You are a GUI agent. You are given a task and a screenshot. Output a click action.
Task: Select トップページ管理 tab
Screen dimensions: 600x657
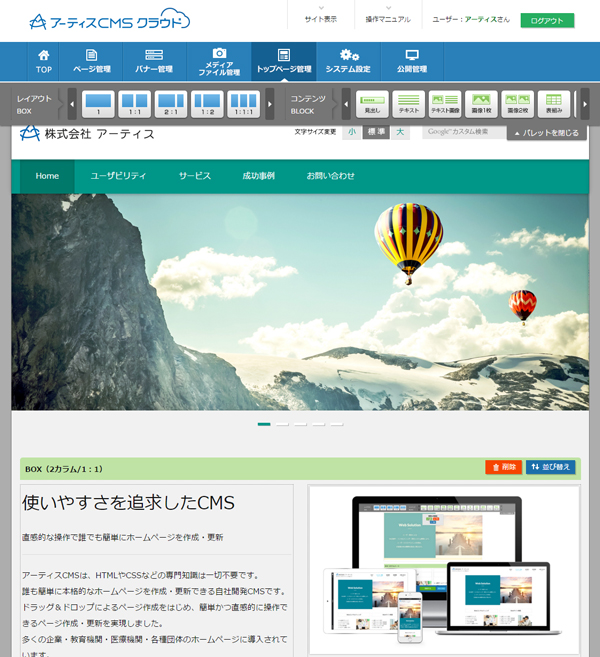click(x=284, y=61)
